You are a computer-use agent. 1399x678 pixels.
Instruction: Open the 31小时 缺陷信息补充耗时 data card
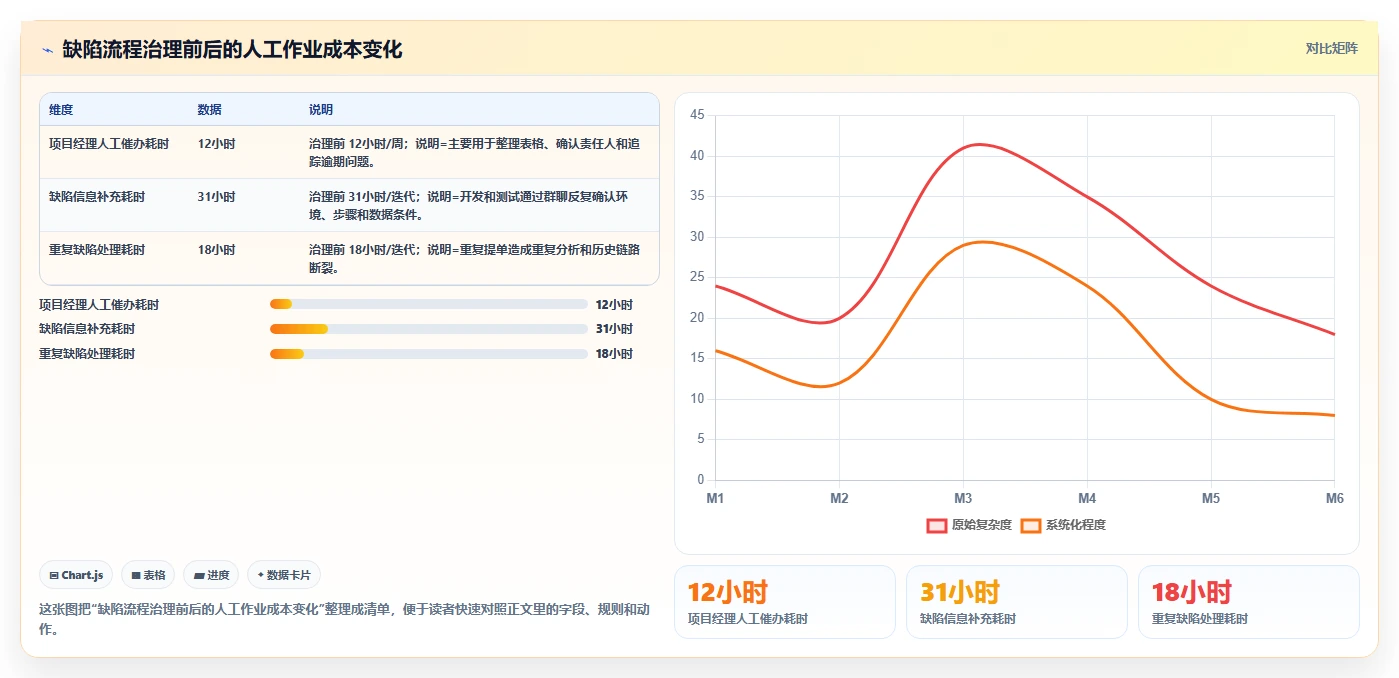point(1017,602)
